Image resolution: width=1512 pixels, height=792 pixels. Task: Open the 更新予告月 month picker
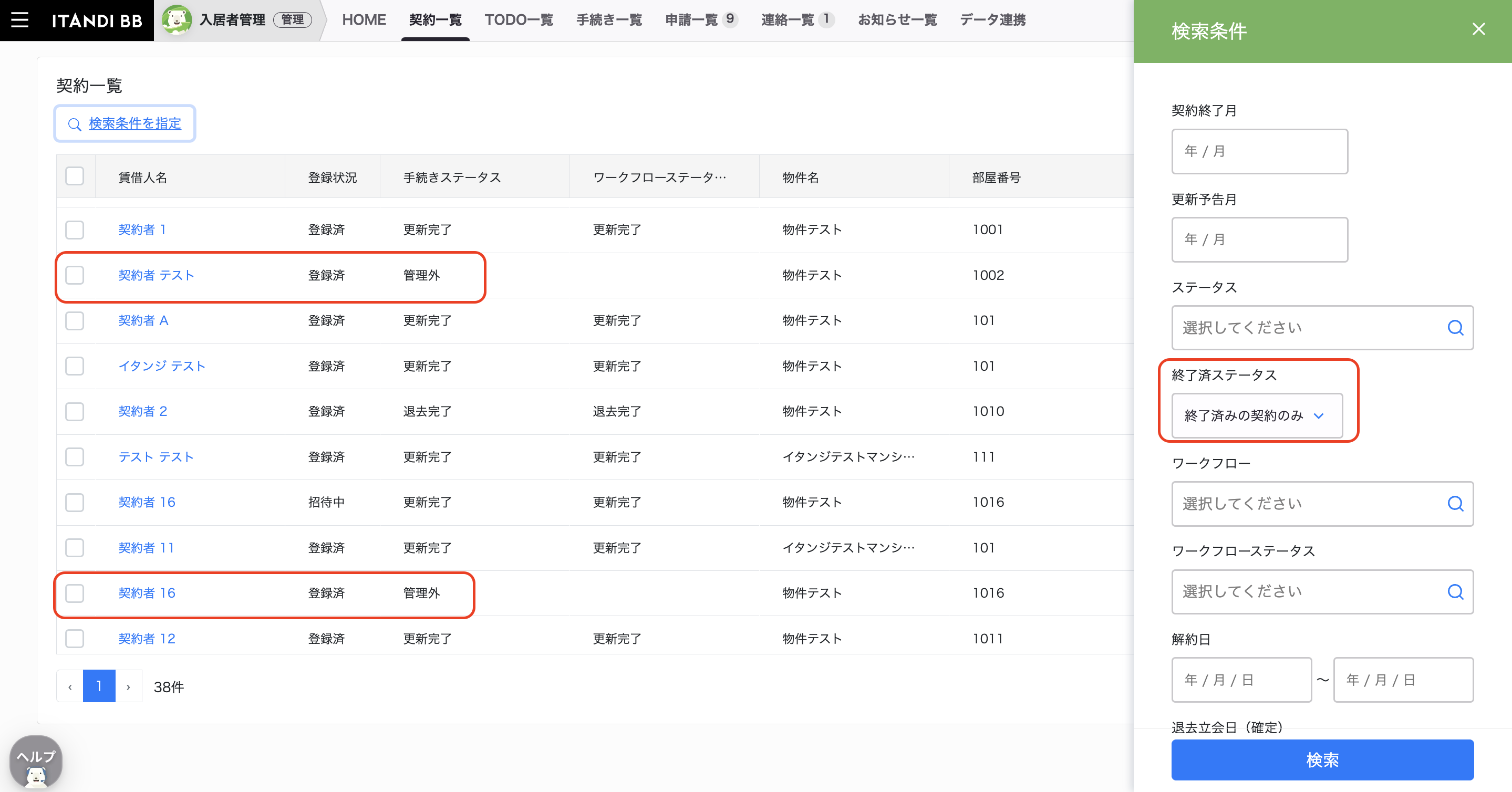click(1260, 239)
